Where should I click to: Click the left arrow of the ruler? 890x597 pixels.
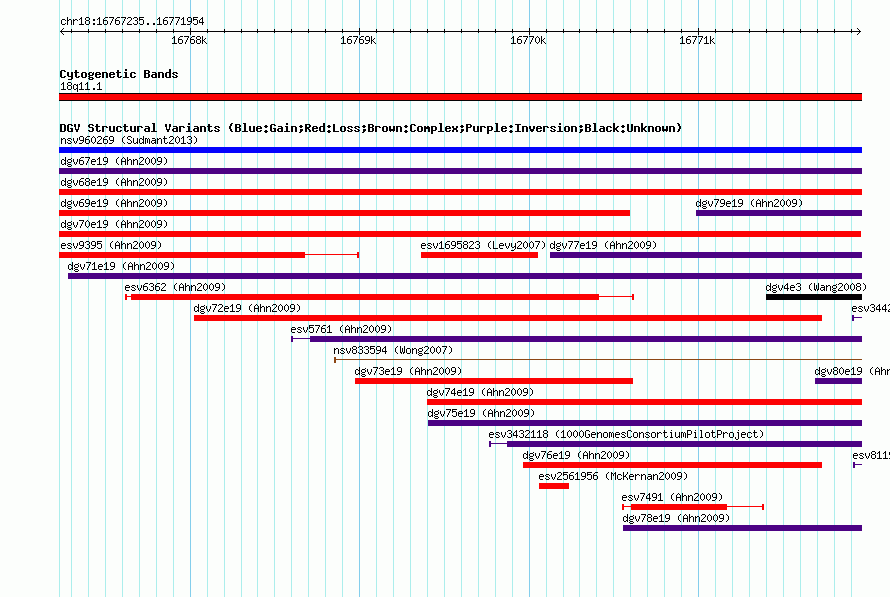point(62,31)
